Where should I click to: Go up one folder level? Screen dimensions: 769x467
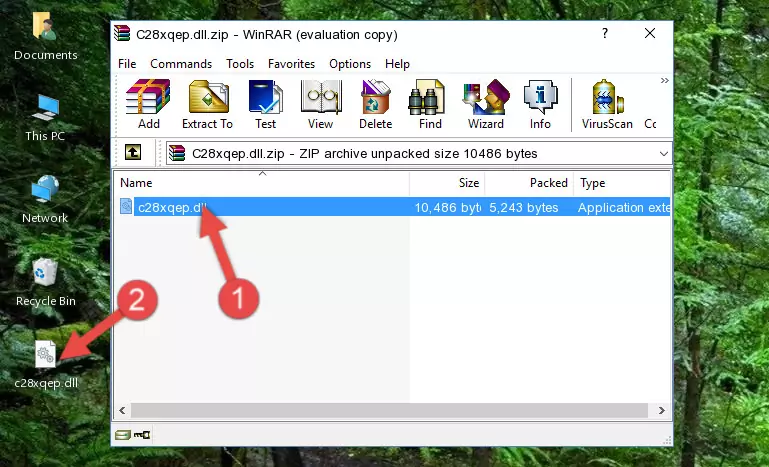click(x=133, y=153)
